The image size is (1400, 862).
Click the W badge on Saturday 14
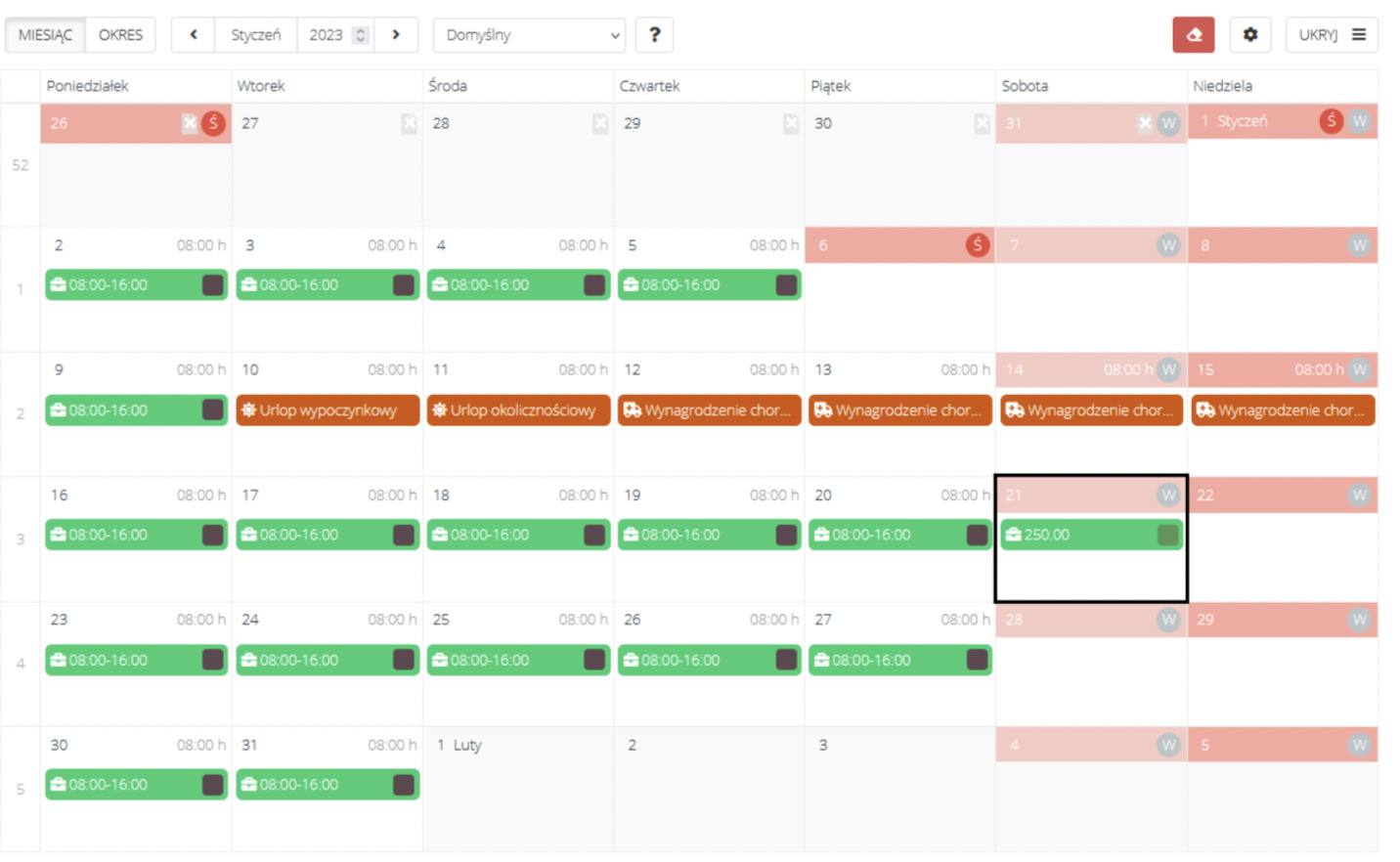tap(1167, 370)
